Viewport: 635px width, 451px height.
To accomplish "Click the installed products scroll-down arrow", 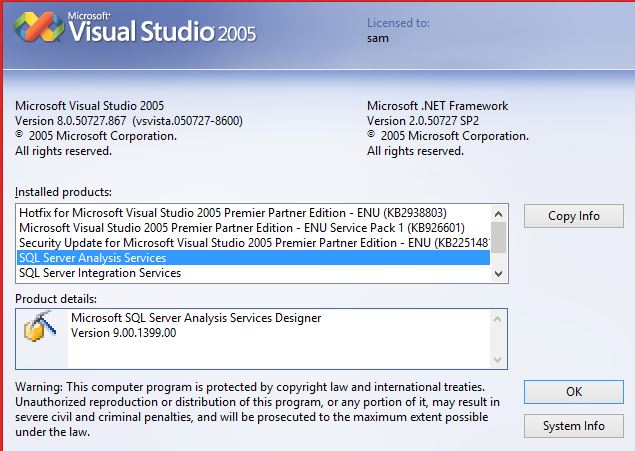I will point(499,273).
